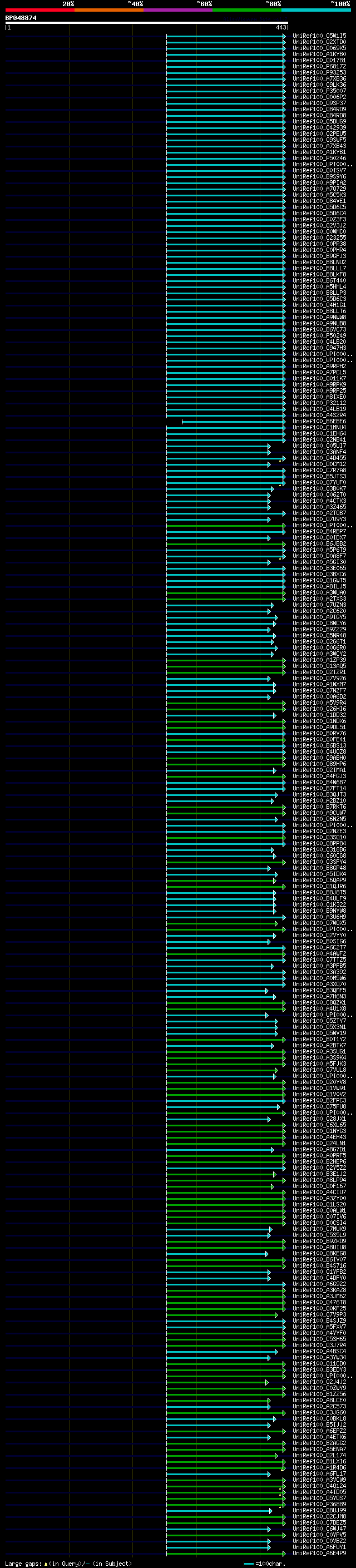Open hit UniRef100_Q3BXC6
356x1568 pixels.
[319, 575]
